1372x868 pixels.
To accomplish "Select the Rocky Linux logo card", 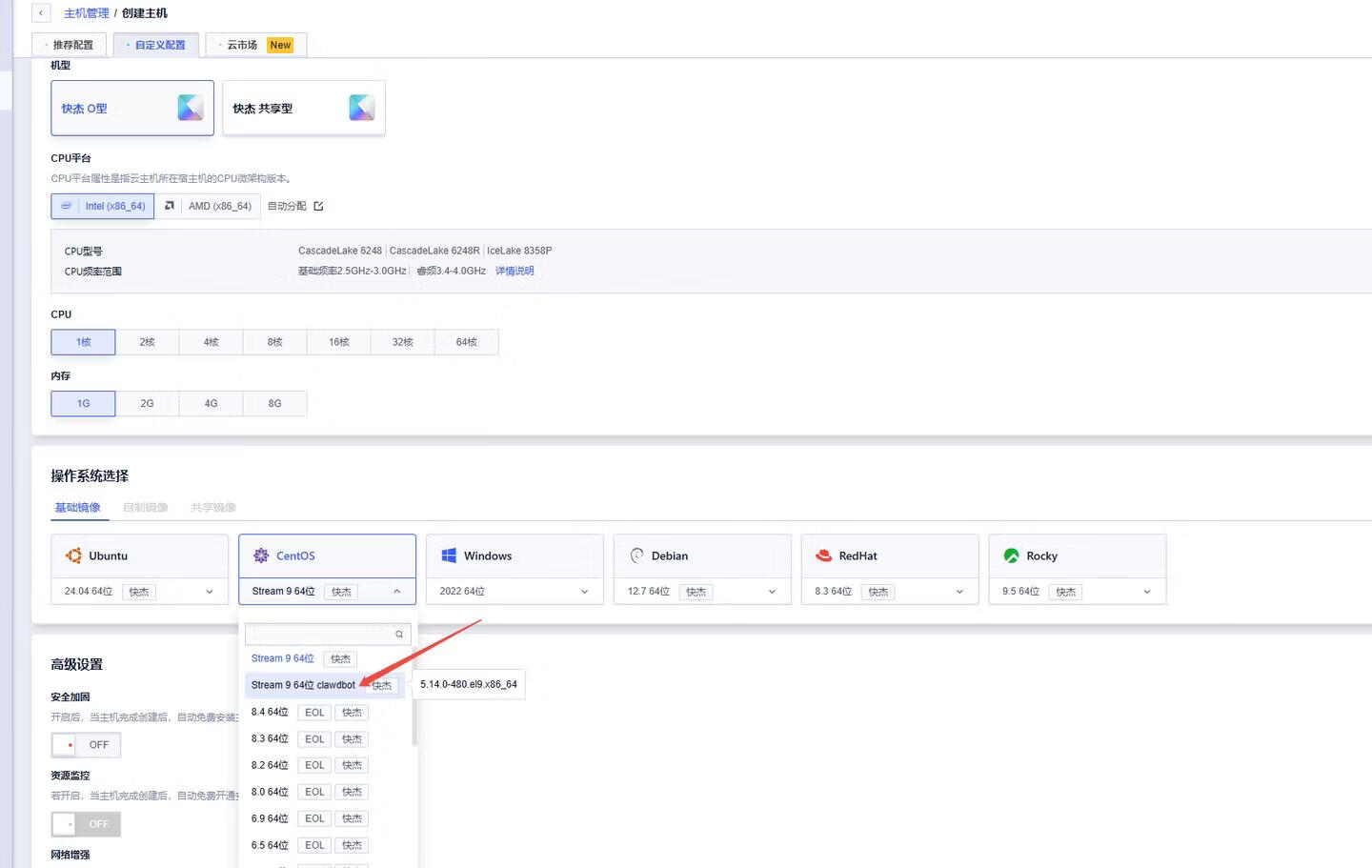I will (1011, 555).
